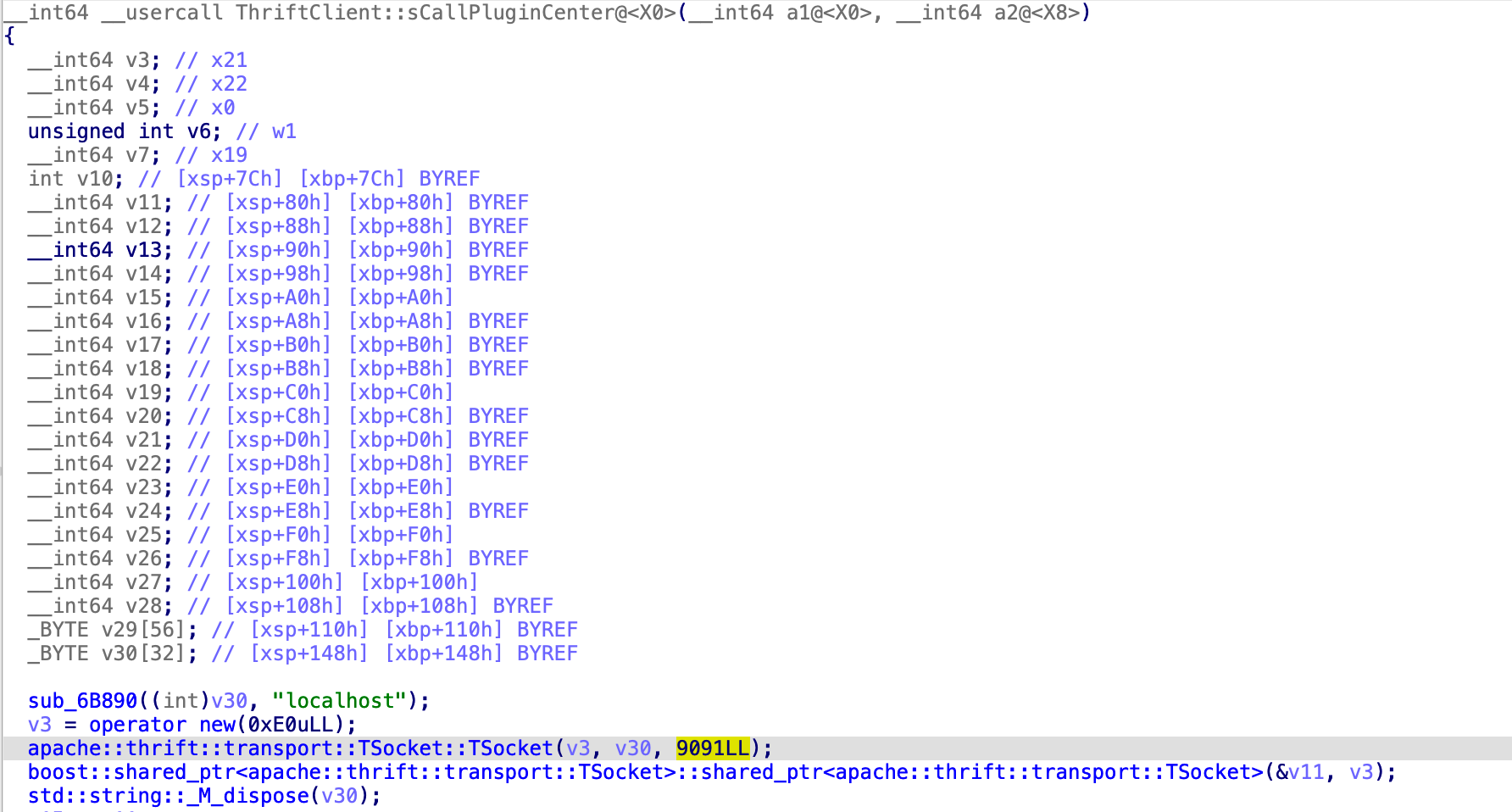Open the sub_6B890 function call

(82, 701)
